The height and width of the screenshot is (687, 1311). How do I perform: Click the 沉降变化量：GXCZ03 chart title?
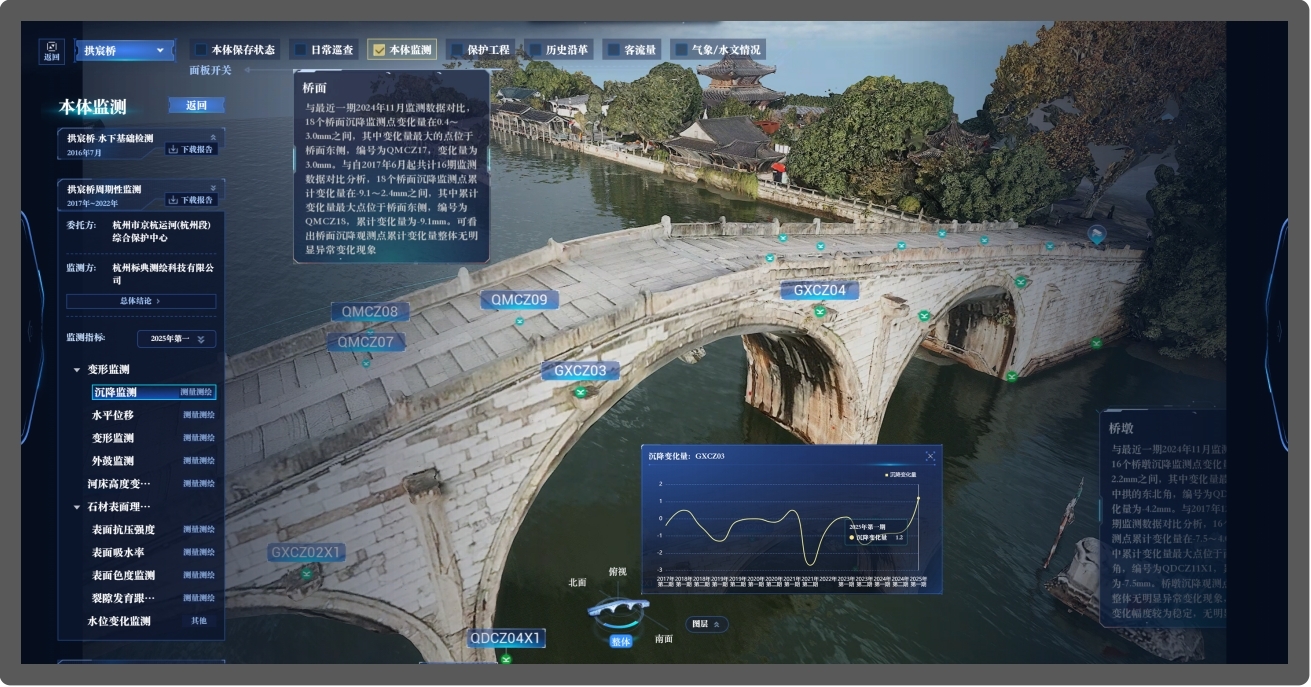tap(686, 456)
